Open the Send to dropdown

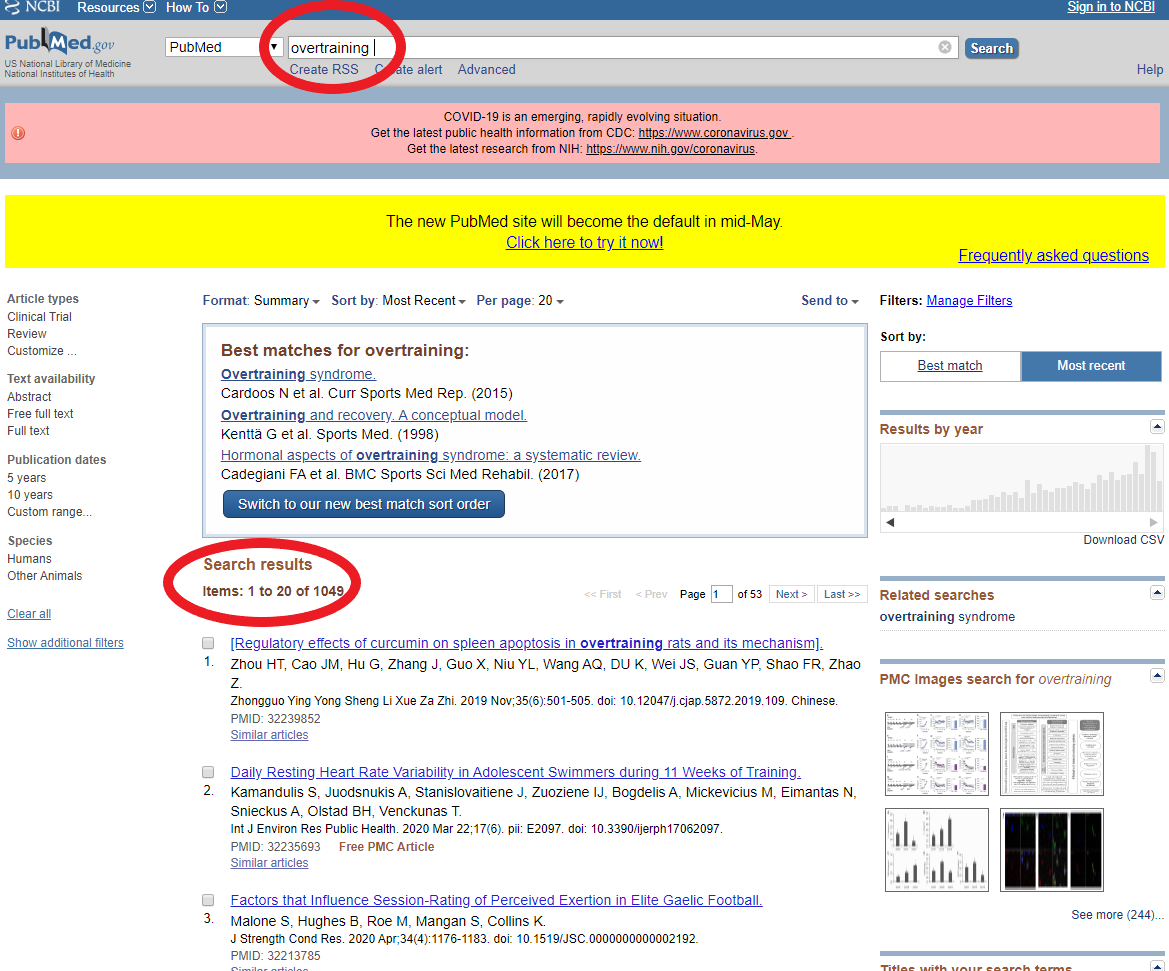[x=829, y=301]
